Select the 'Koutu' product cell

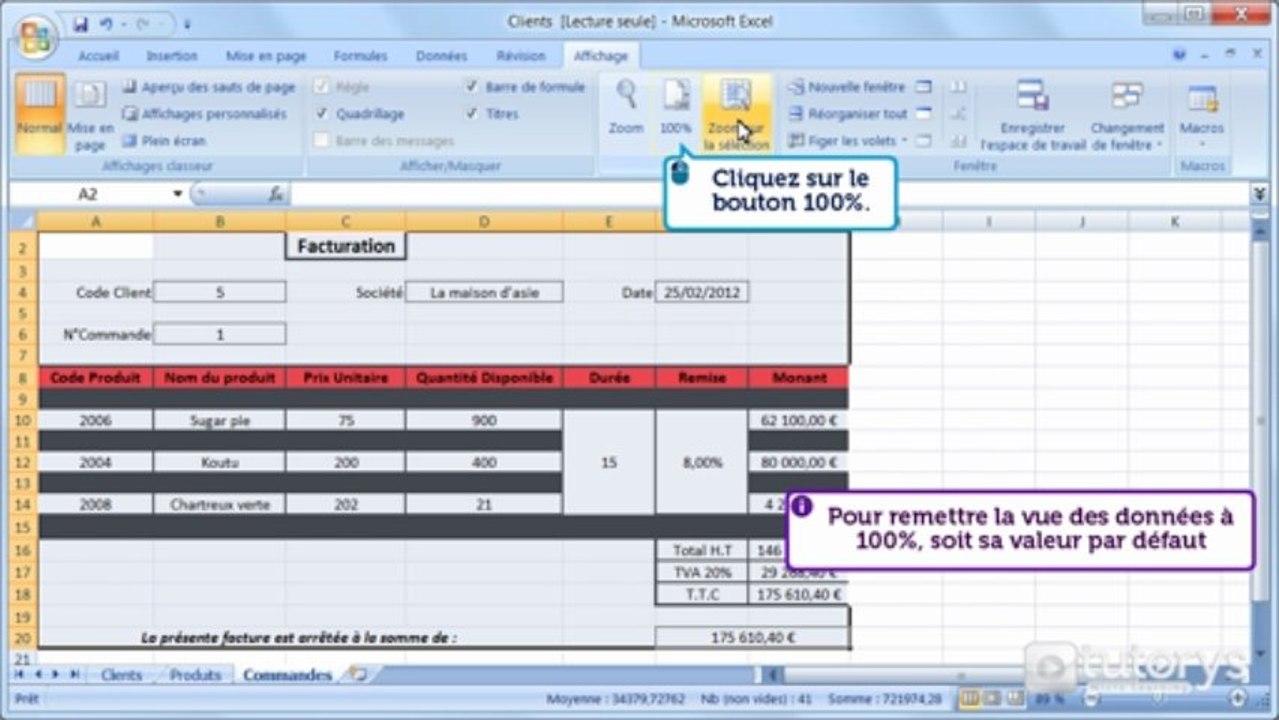click(219, 463)
